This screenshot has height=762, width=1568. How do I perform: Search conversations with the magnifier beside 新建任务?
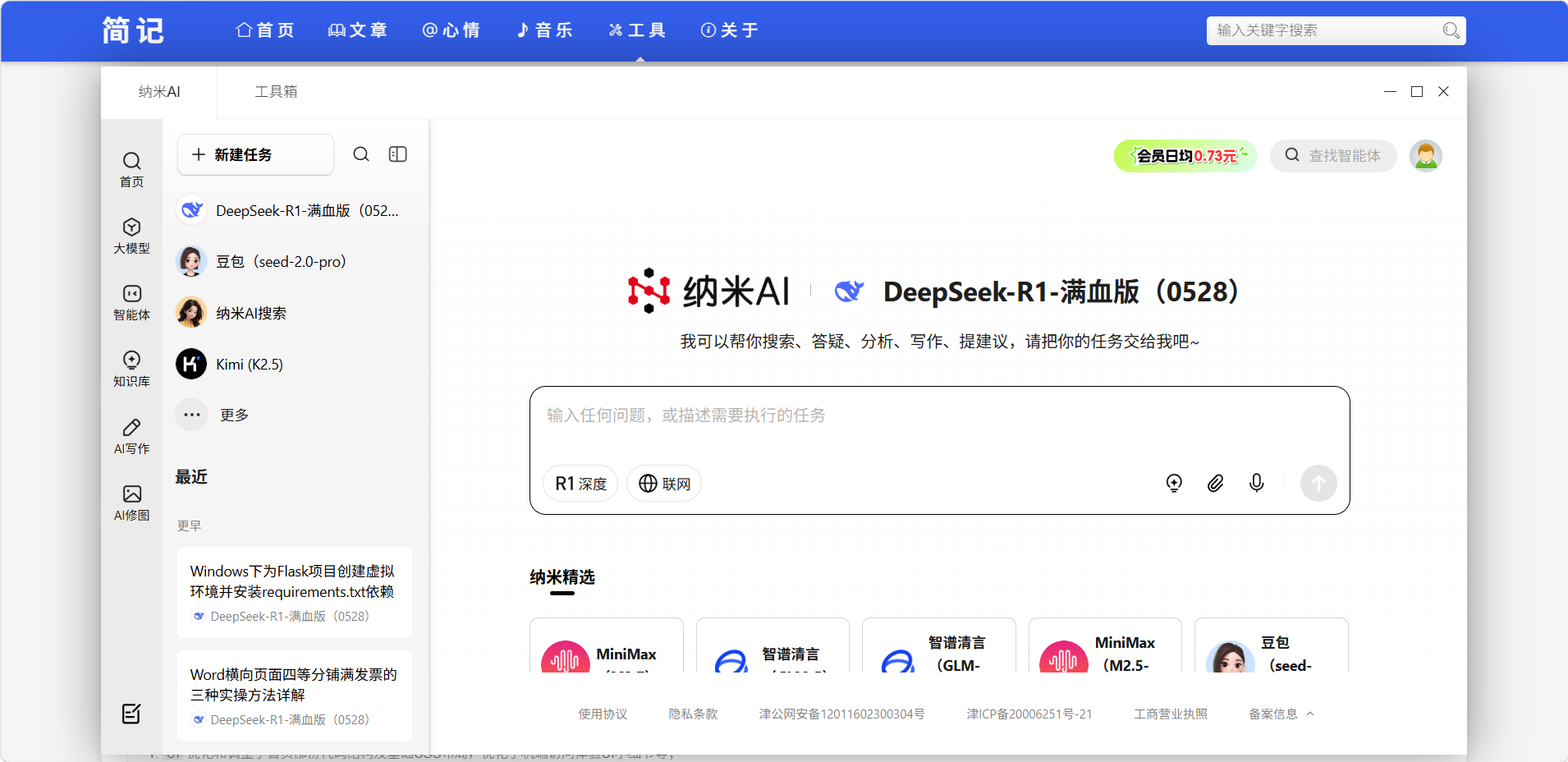coord(361,154)
